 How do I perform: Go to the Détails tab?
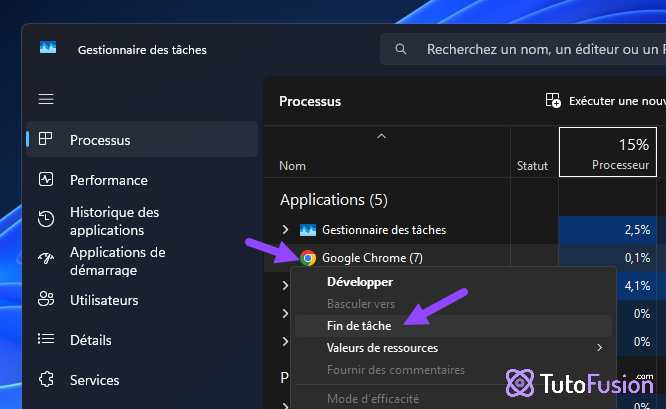91,340
